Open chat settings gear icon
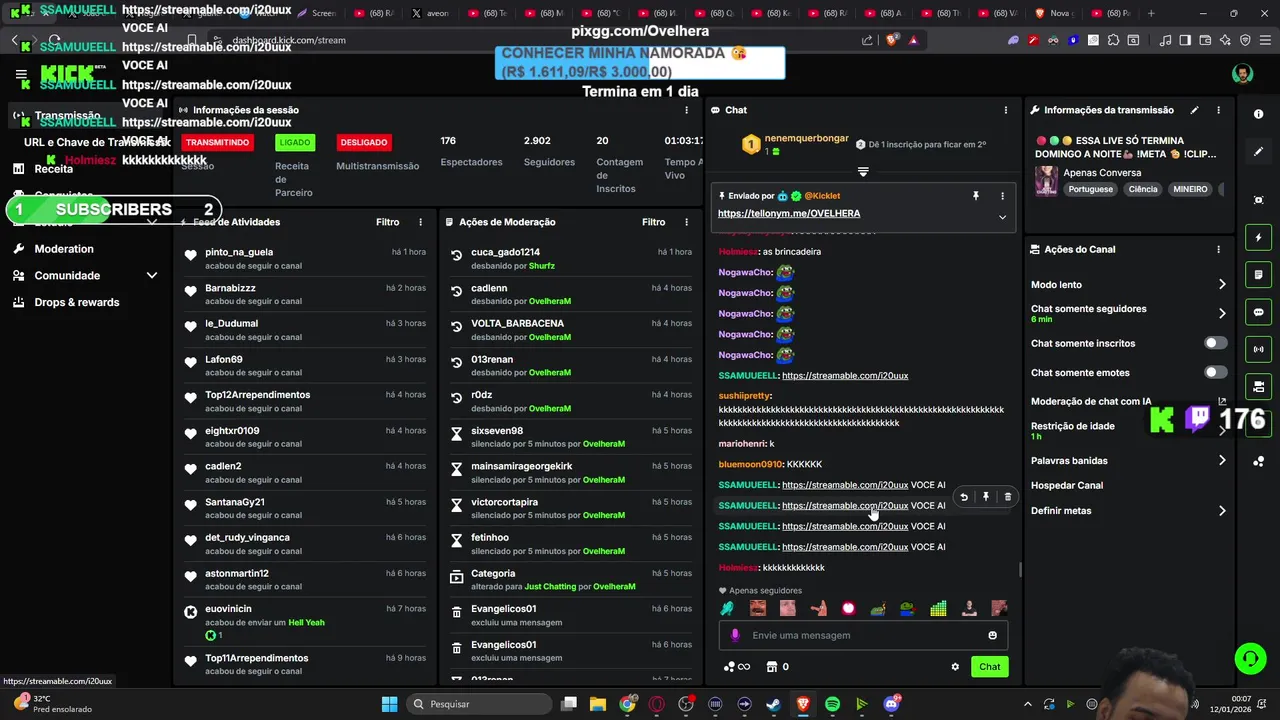Image resolution: width=1280 pixels, height=720 pixels. [x=955, y=667]
